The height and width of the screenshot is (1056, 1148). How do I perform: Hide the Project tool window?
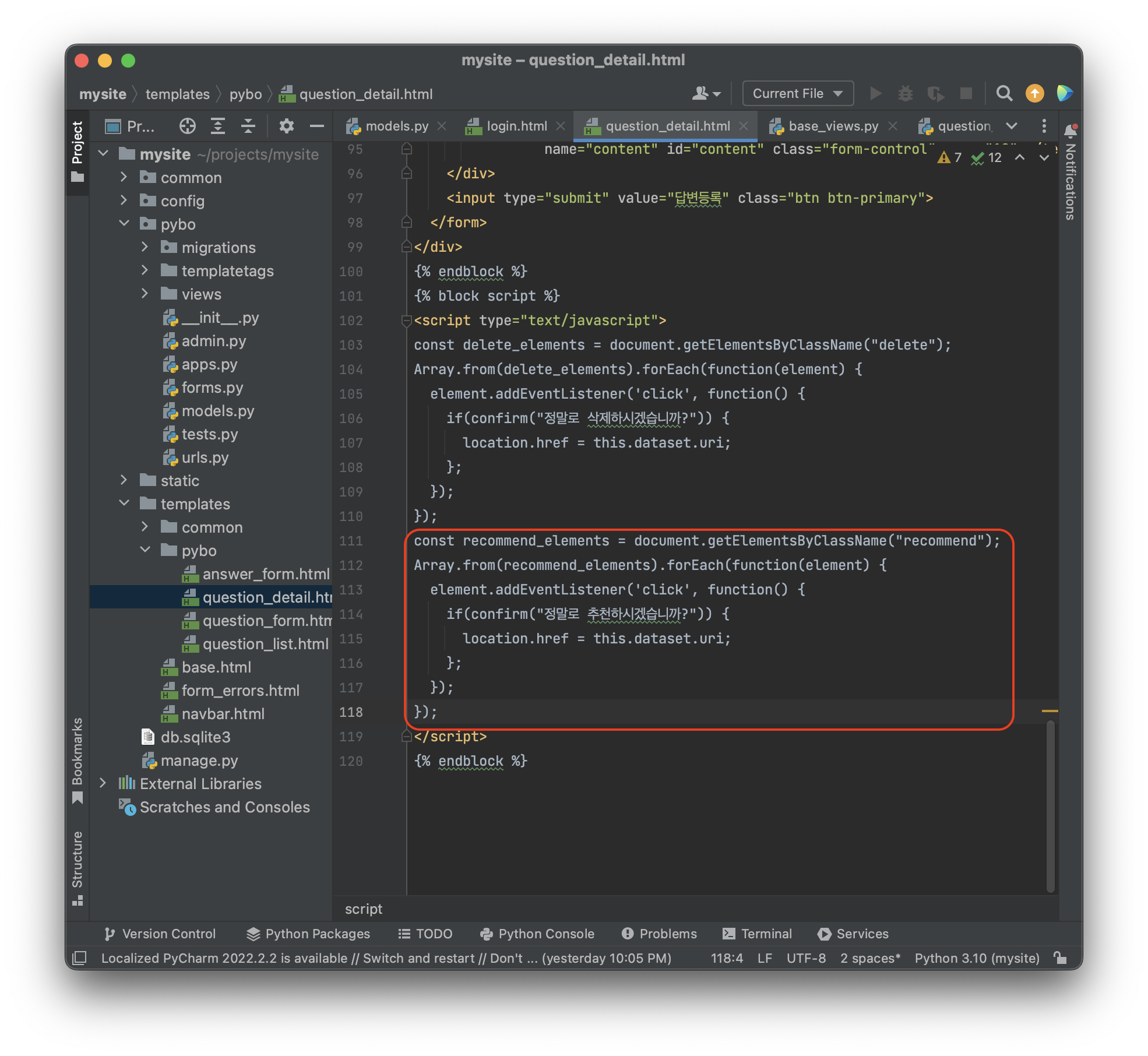(x=317, y=126)
